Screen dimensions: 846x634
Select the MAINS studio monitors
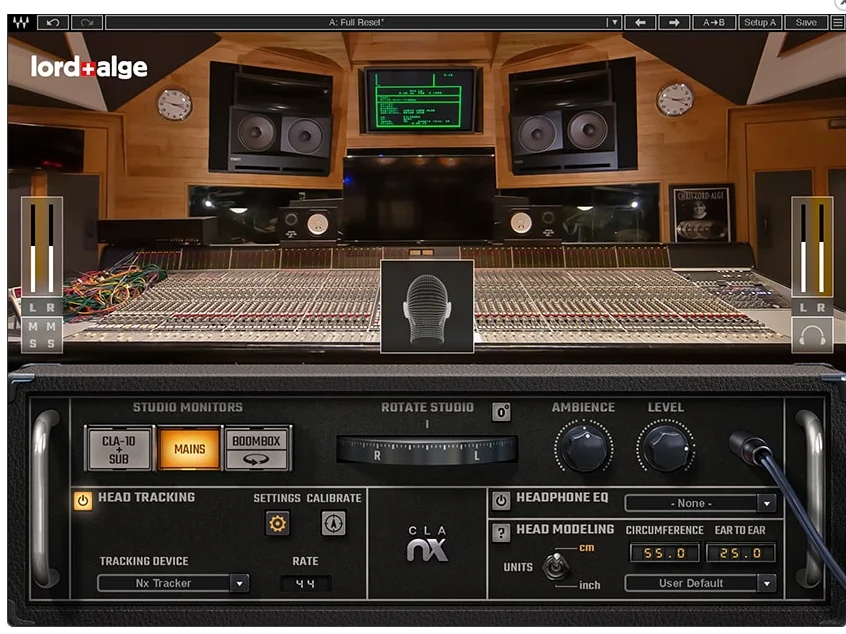(x=189, y=449)
